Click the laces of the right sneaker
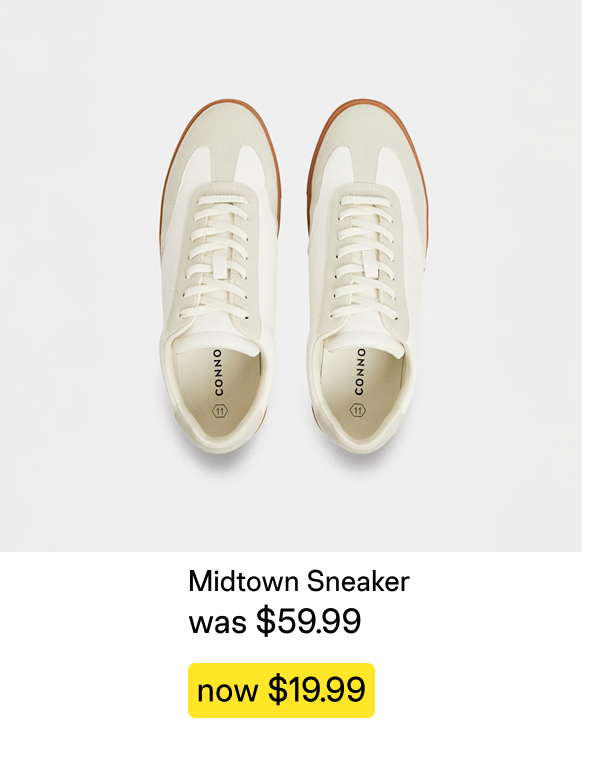This screenshot has height=772, width=600. click(x=365, y=250)
